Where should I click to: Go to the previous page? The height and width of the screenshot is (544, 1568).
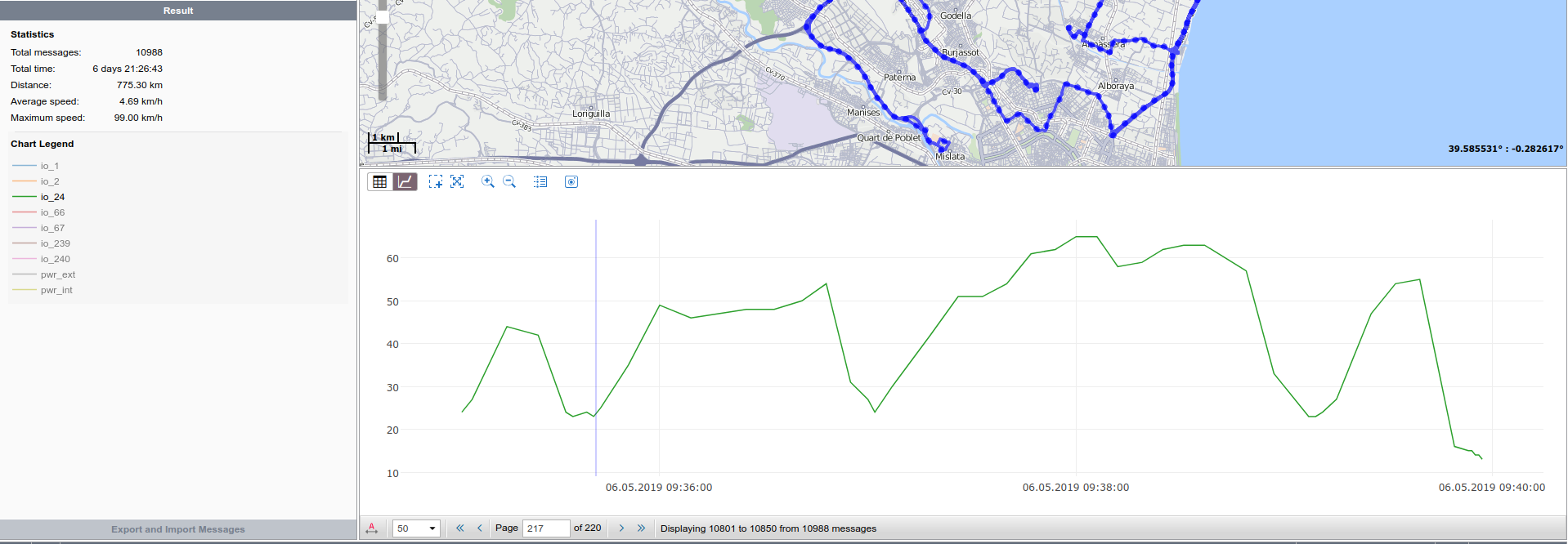pyautogui.click(x=480, y=528)
